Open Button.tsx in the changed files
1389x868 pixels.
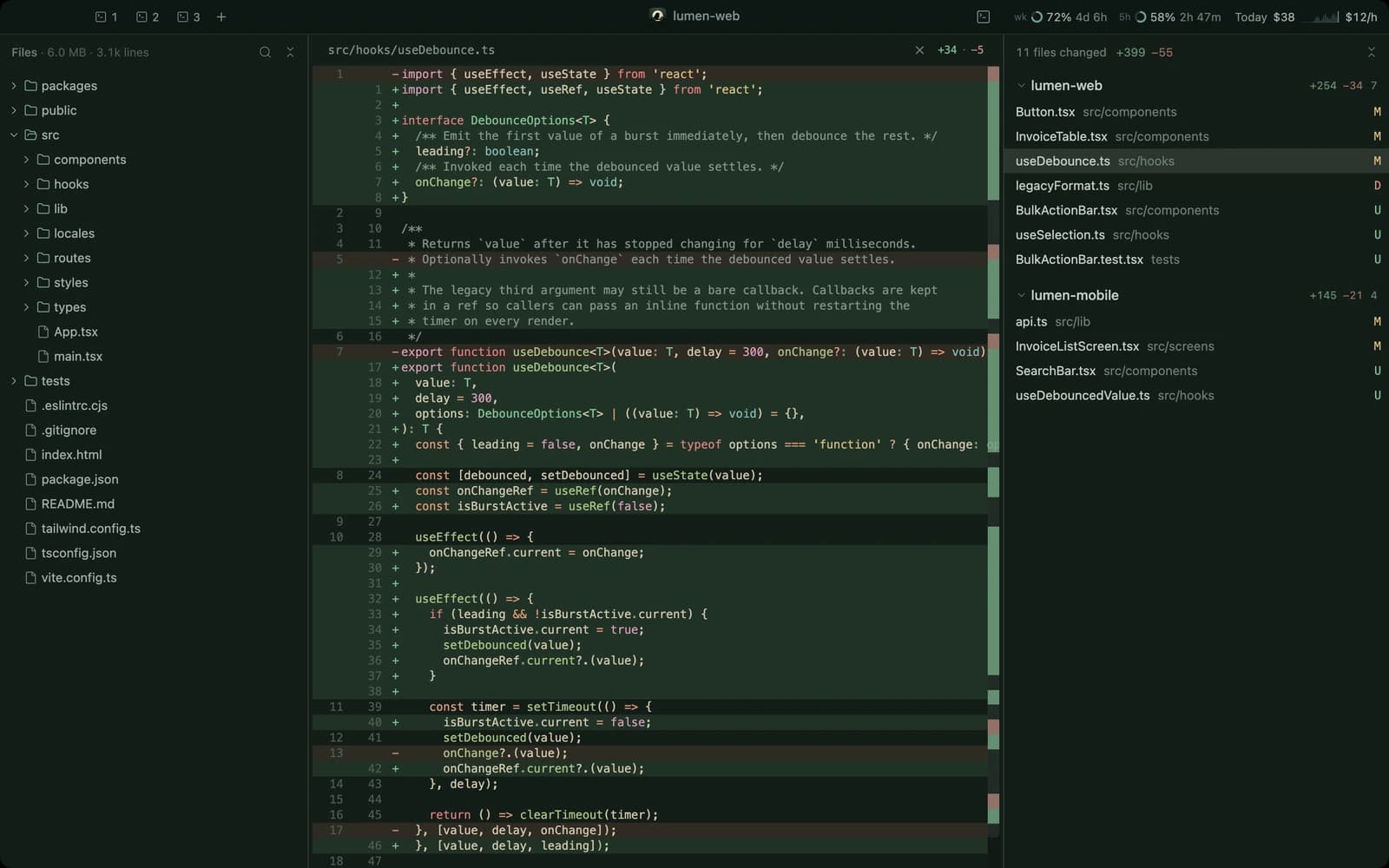1196,112
